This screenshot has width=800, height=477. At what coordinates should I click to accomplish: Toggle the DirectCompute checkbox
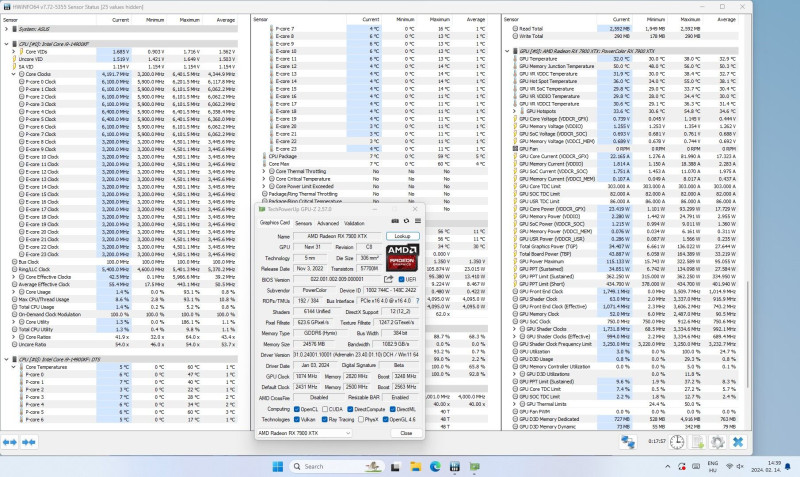[x=350, y=409]
